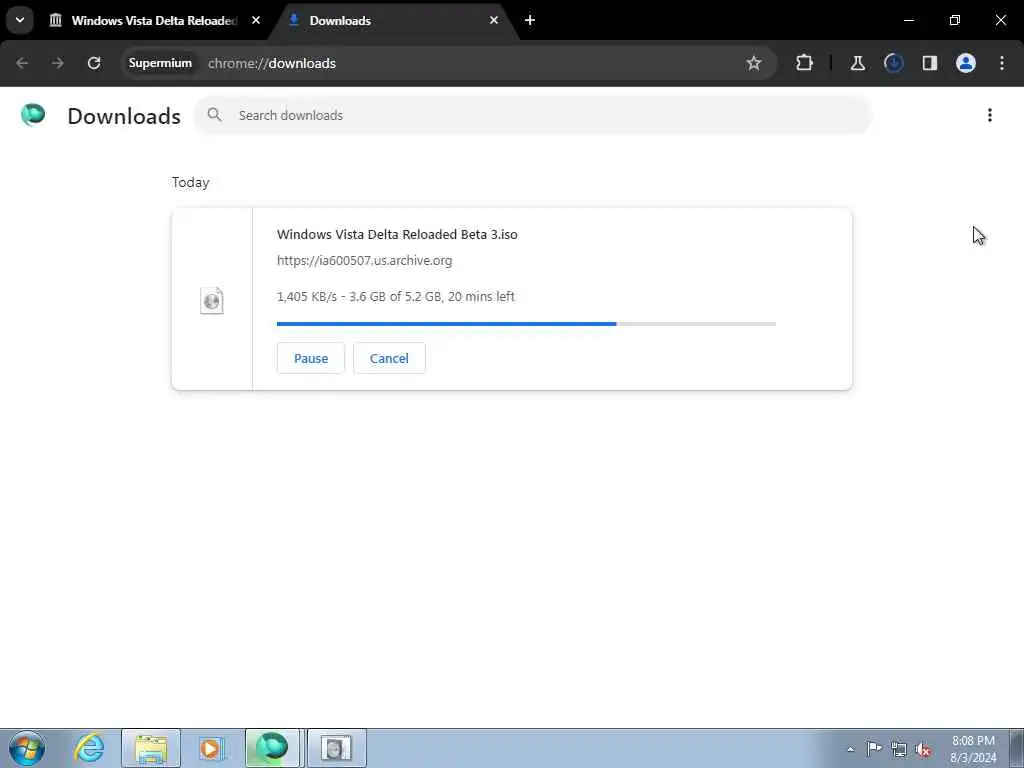This screenshot has width=1024, height=768.
Task: Click the Supermium taskbar button
Action: [272, 748]
